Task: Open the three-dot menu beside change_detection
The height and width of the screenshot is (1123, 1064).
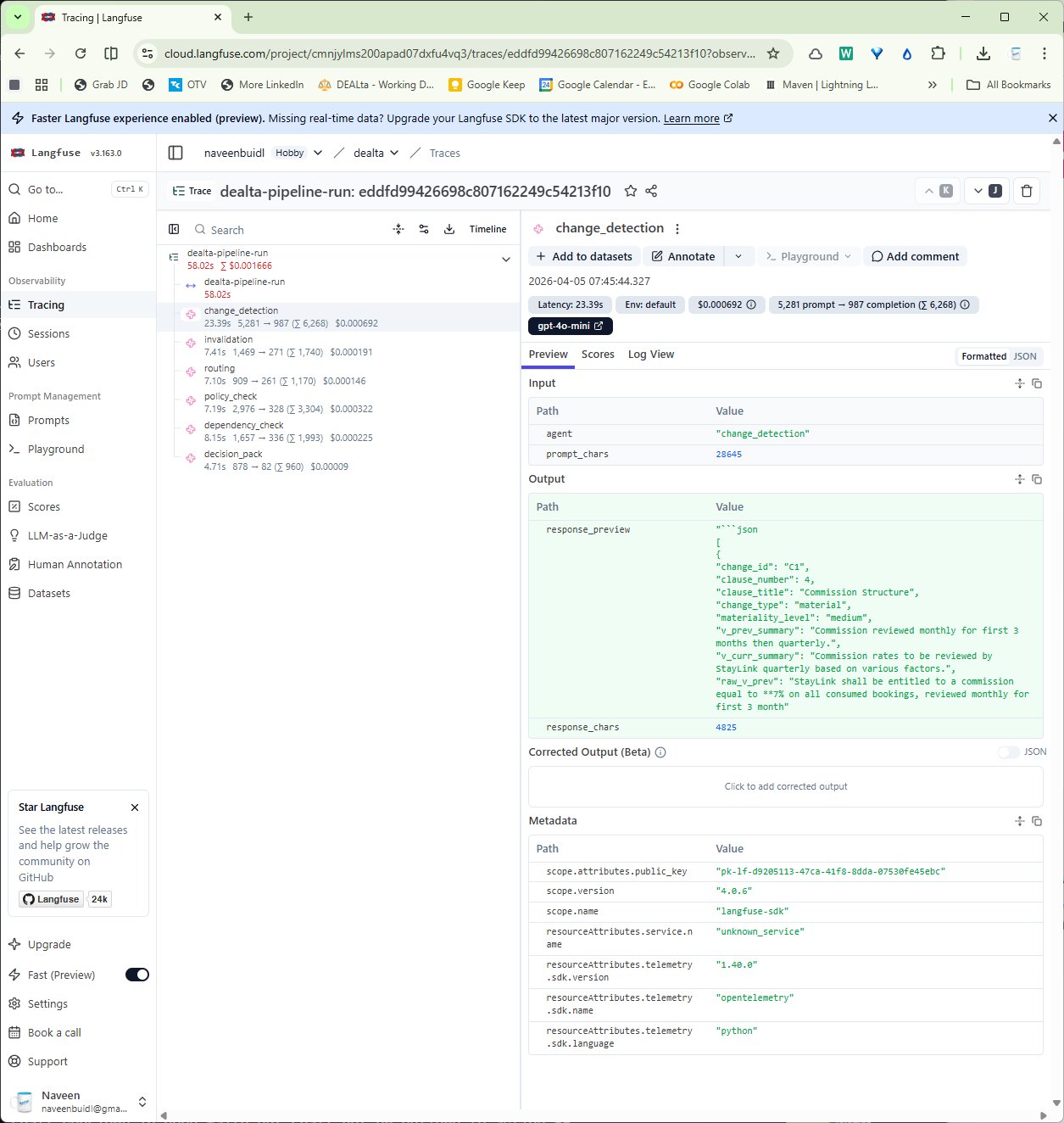Action: click(x=677, y=229)
